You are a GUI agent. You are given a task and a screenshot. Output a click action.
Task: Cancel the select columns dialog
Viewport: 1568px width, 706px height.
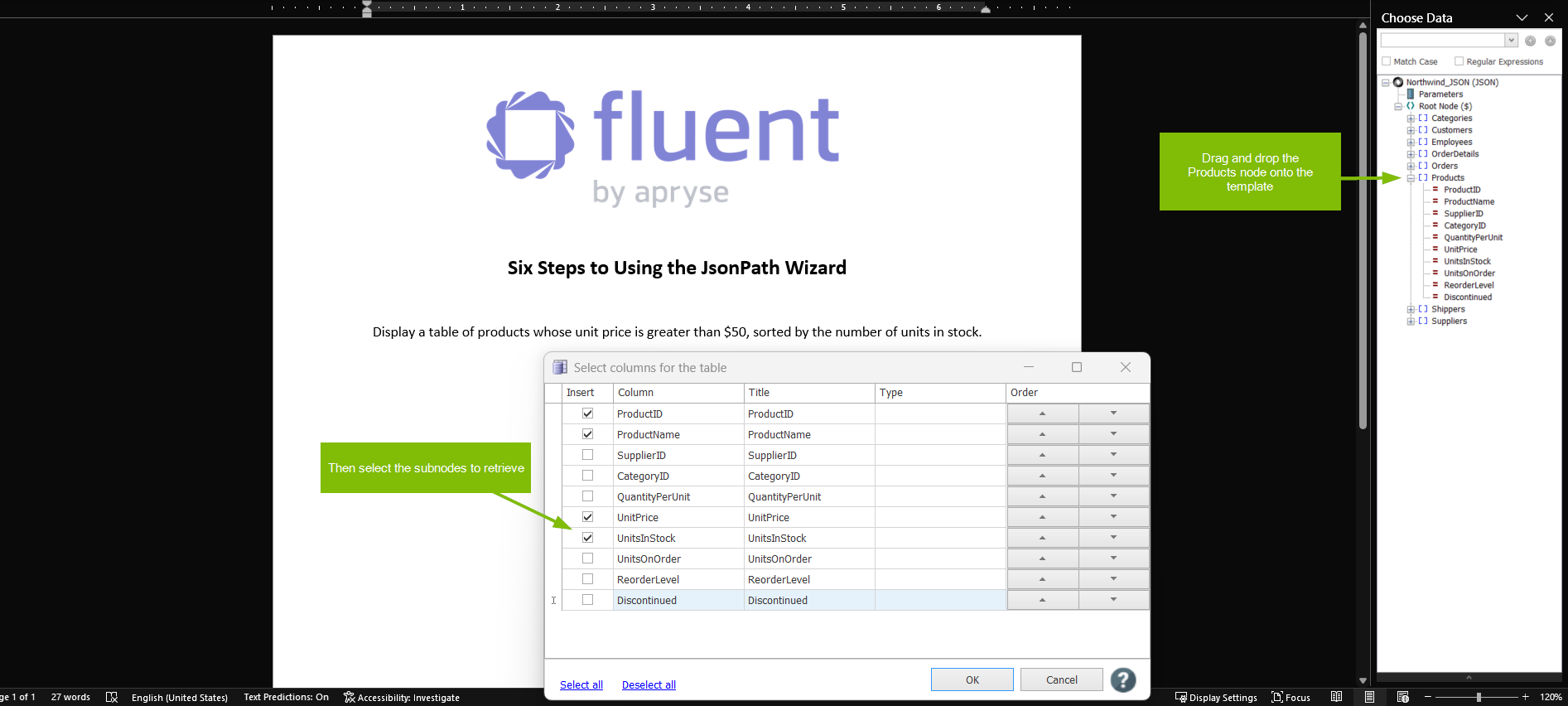pos(1062,679)
